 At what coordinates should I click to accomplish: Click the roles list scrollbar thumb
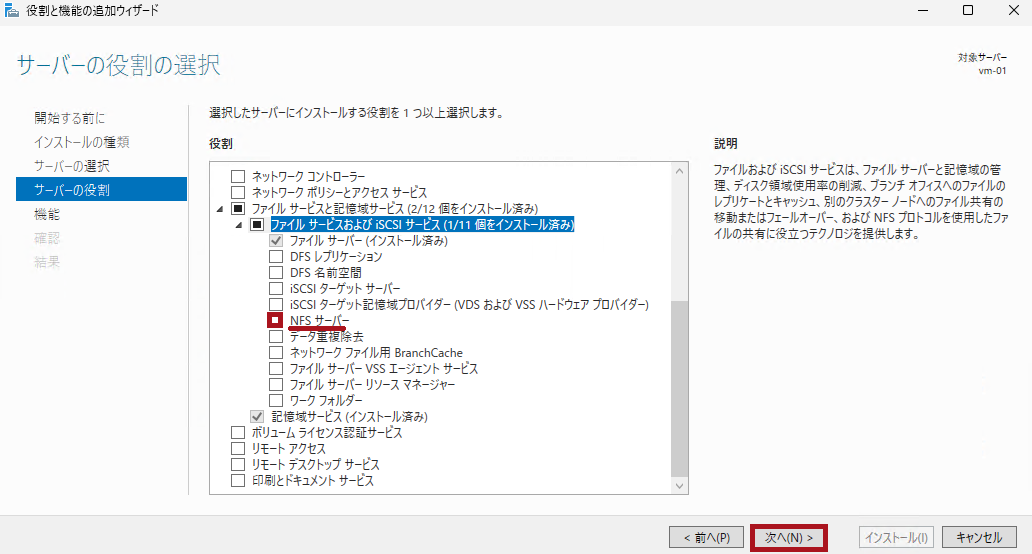(x=680, y=388)
